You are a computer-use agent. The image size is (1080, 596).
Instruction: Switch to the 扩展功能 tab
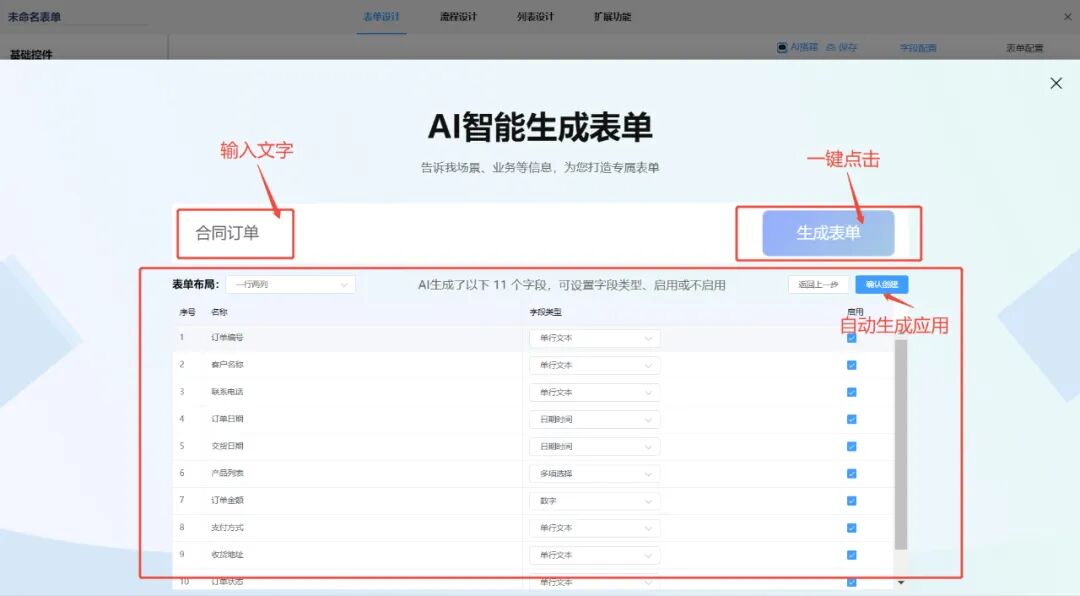pos(611,16)
